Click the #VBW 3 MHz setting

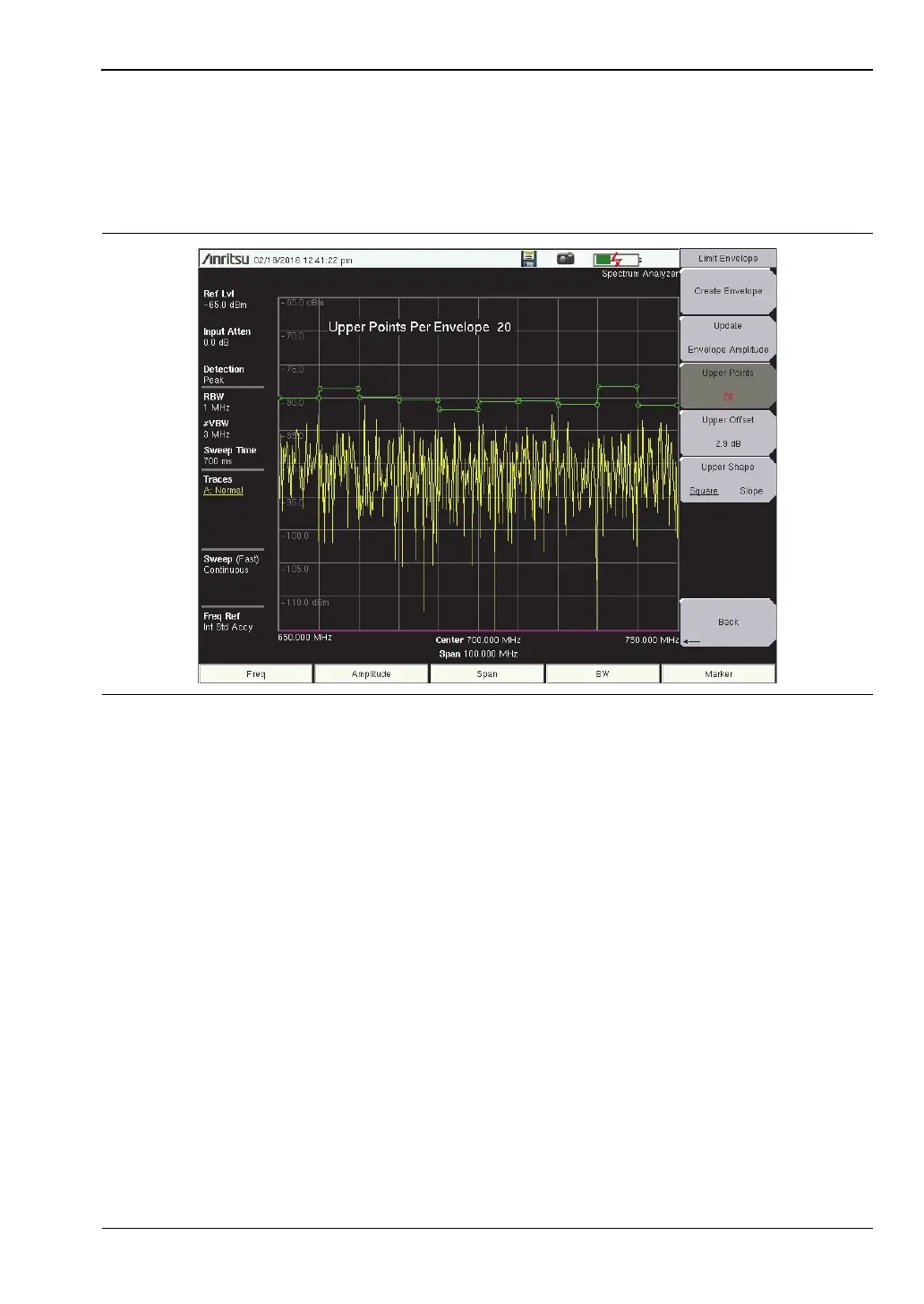coord(217,429)
